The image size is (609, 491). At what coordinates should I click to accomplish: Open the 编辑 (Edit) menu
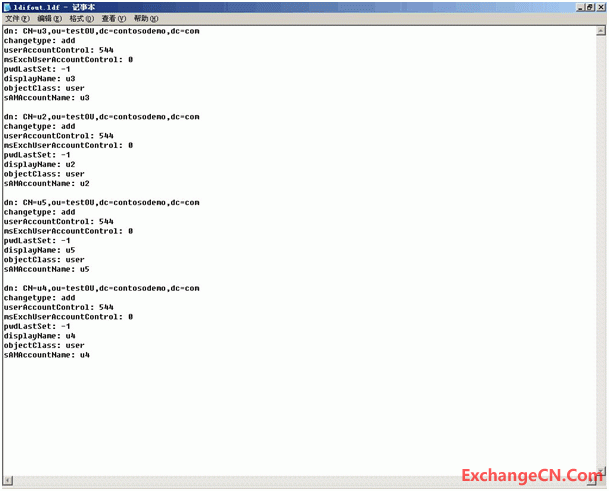pos(49,19)
